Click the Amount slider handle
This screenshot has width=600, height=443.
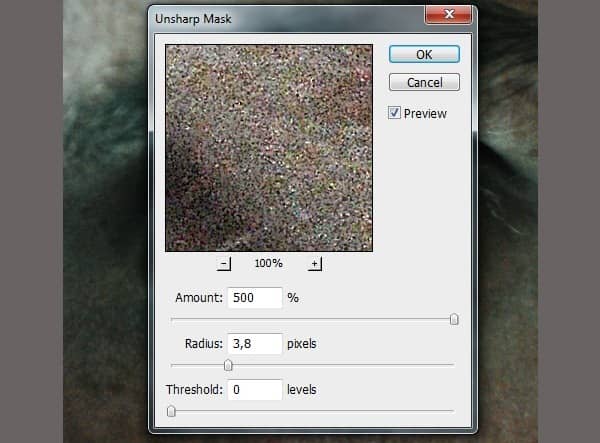coord(454,319)
